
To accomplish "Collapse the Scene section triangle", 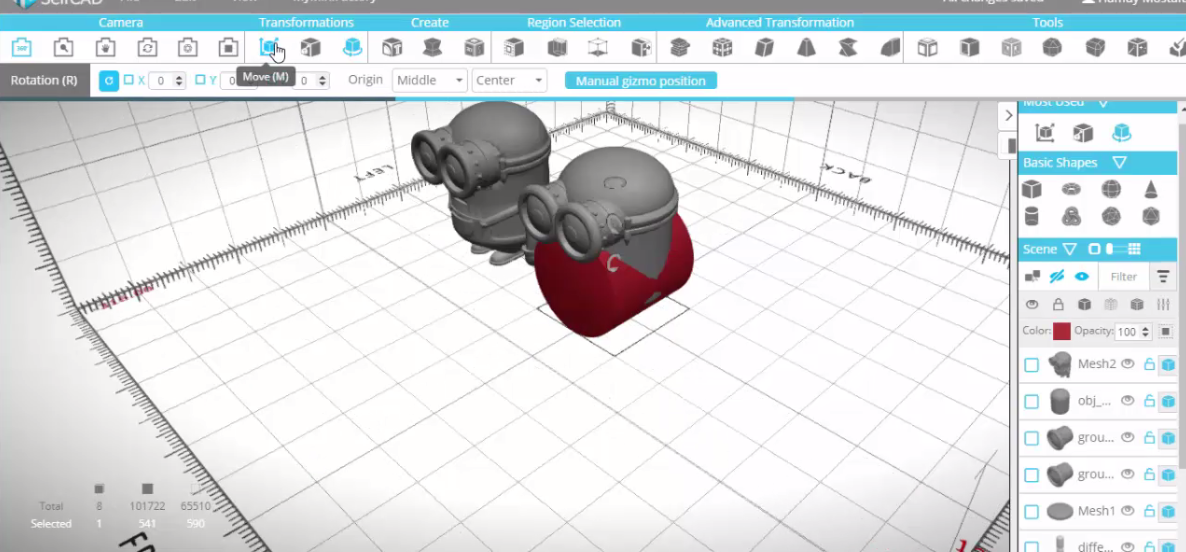I will (x=1070, y=249).
